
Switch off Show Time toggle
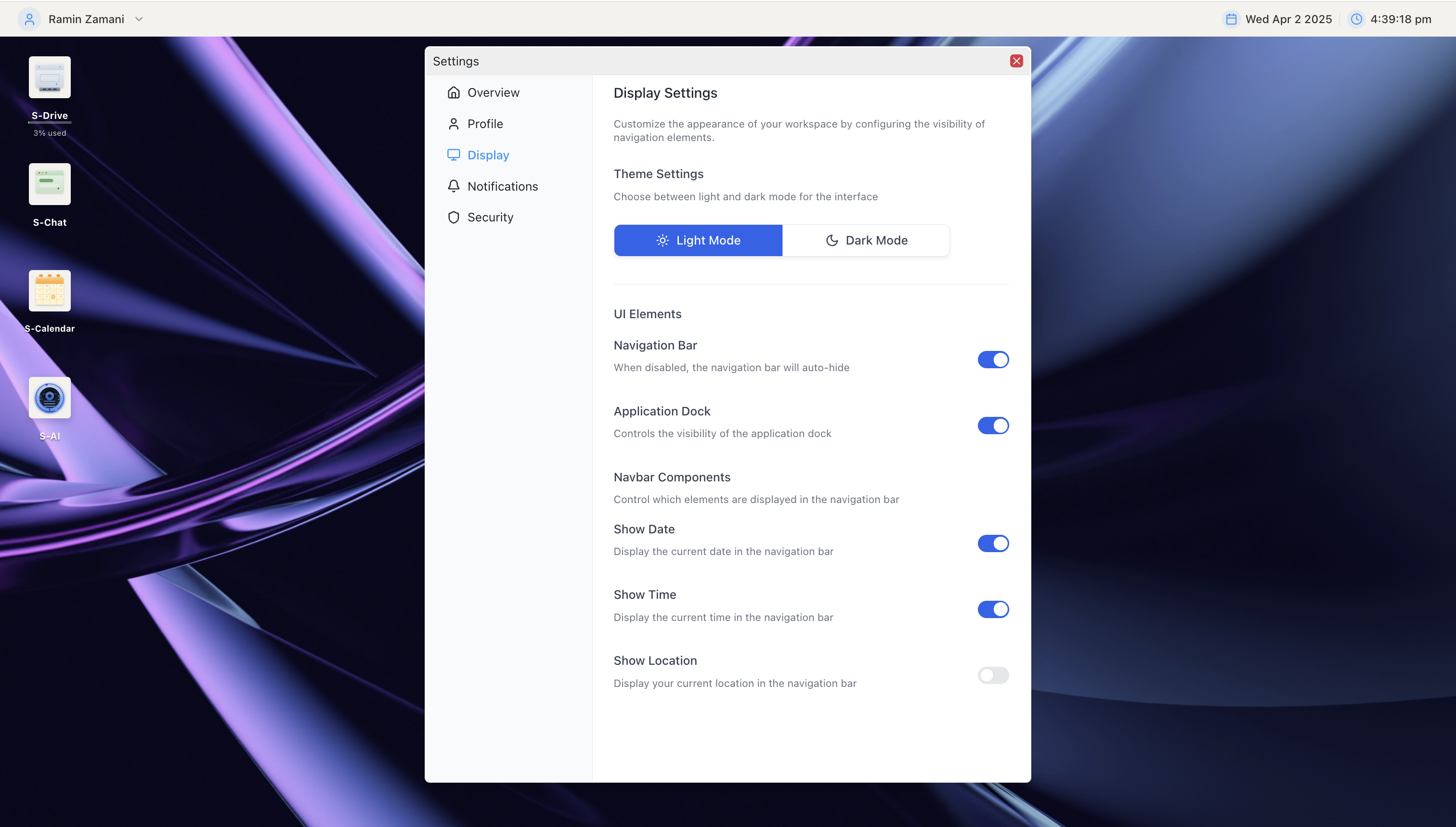992,609
